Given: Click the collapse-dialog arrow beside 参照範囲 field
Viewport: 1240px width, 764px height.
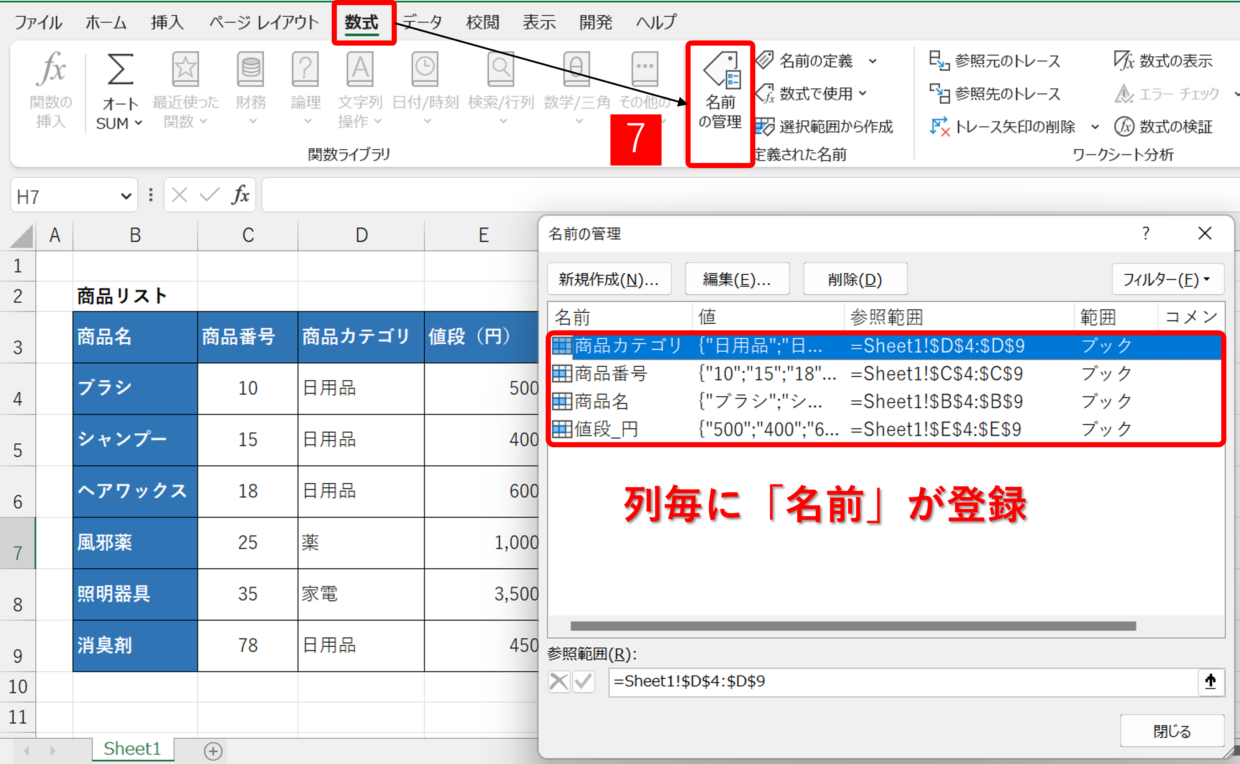Looking at the screenshot, I should [x=1210, y=682].
